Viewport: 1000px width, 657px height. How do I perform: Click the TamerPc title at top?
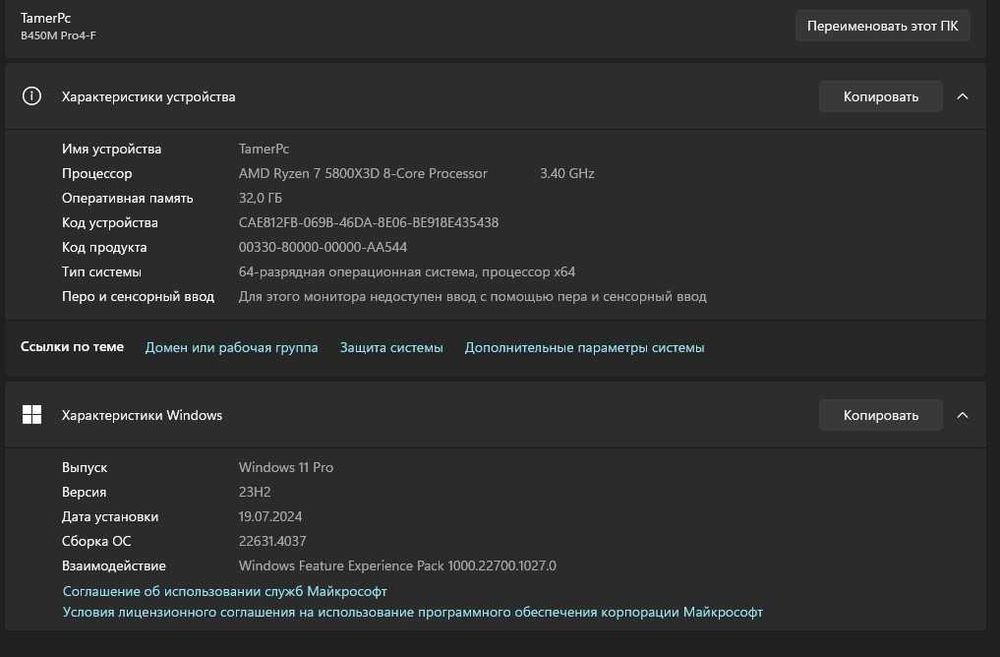[45, 18]
